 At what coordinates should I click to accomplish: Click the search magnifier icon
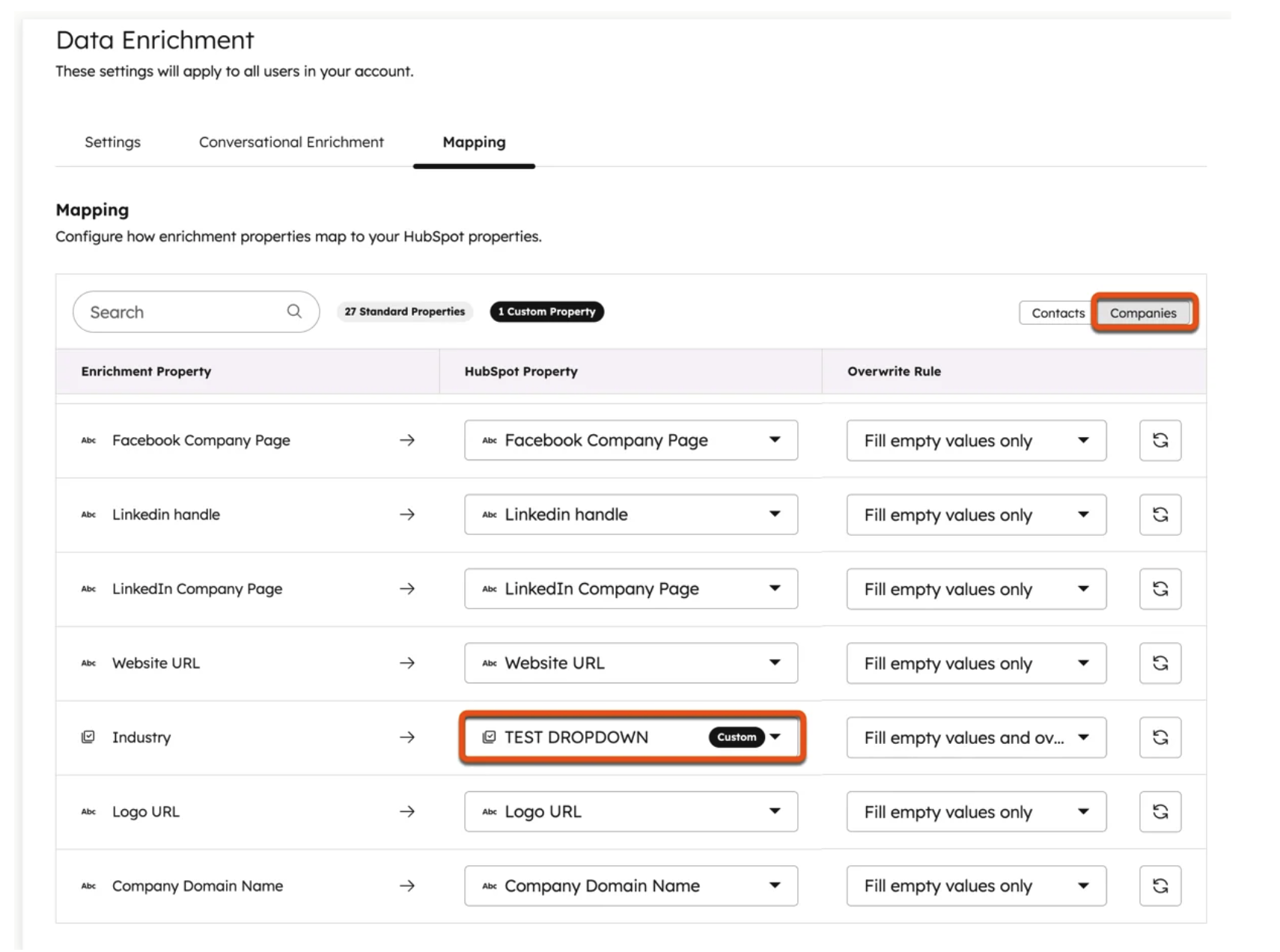point(294,311)
